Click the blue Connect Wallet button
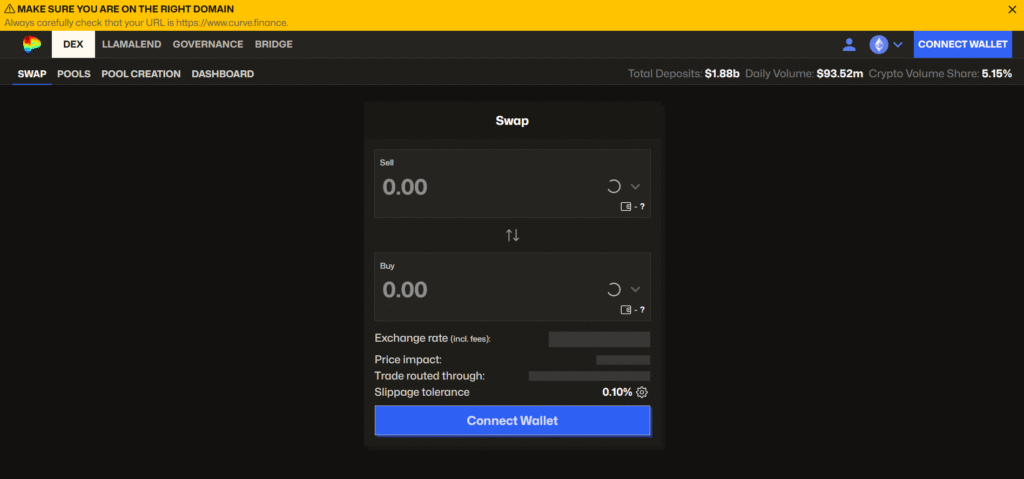Viewport: 1024px width, 479px height. (x=513, y=421)
